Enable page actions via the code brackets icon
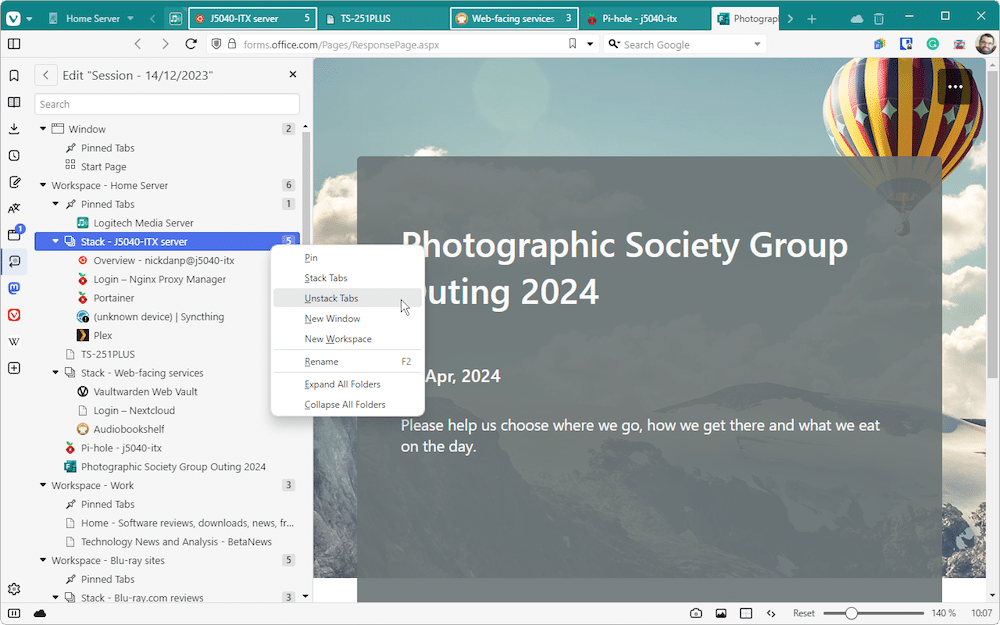The width and height of the screenshot is (1000, 625). [771, 612]
